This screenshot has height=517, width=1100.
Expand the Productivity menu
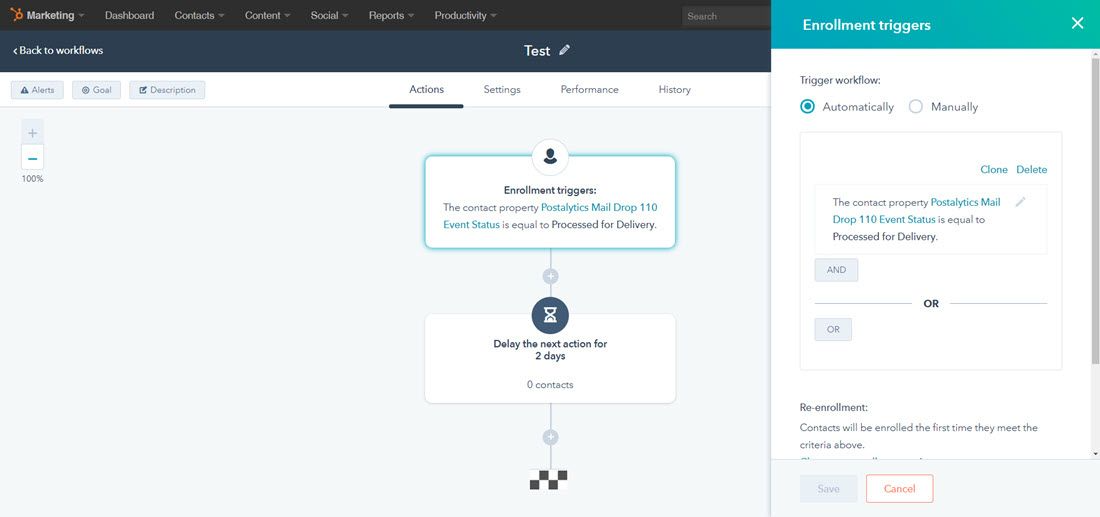[466, 15]
